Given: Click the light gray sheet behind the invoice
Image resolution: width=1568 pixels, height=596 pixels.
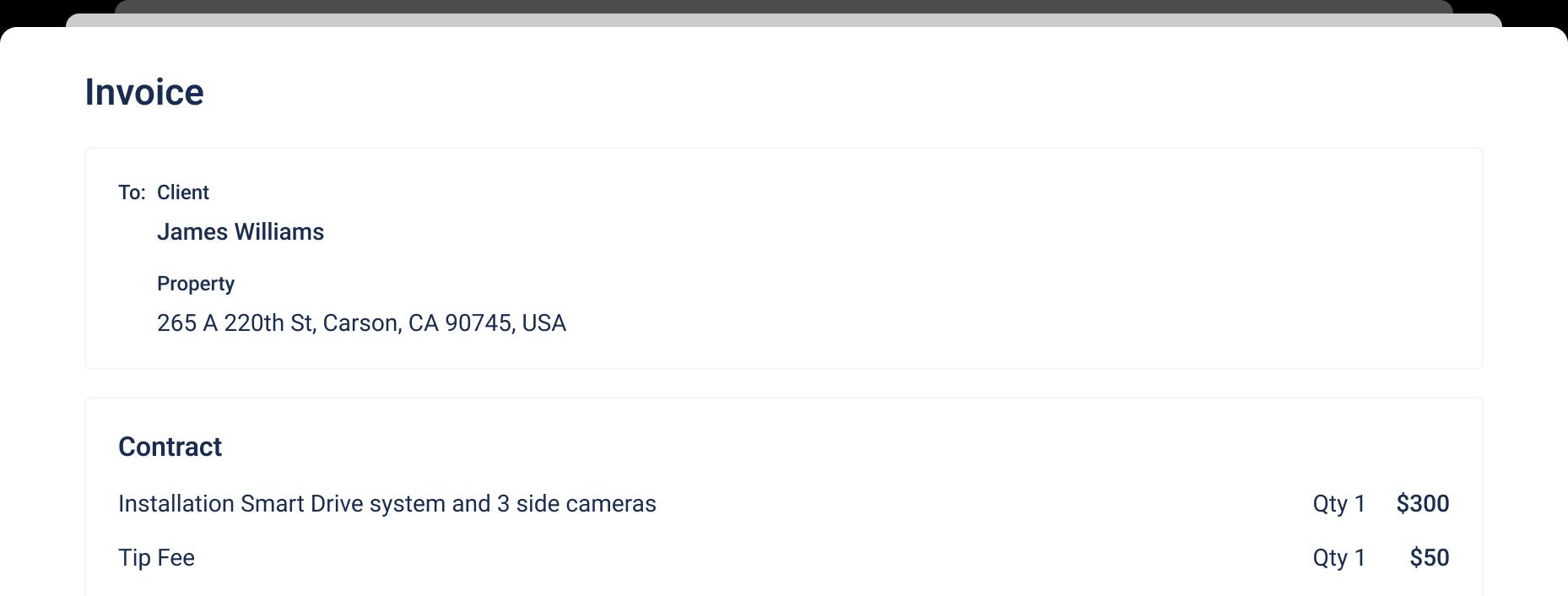Looking at the screenshot, I should coord(784,20).
